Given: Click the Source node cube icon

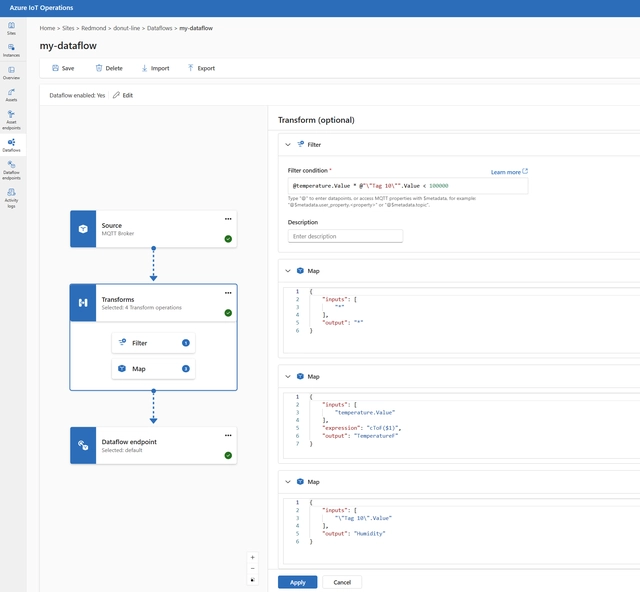Looking at the screenshot, I should tap(83, 229).
